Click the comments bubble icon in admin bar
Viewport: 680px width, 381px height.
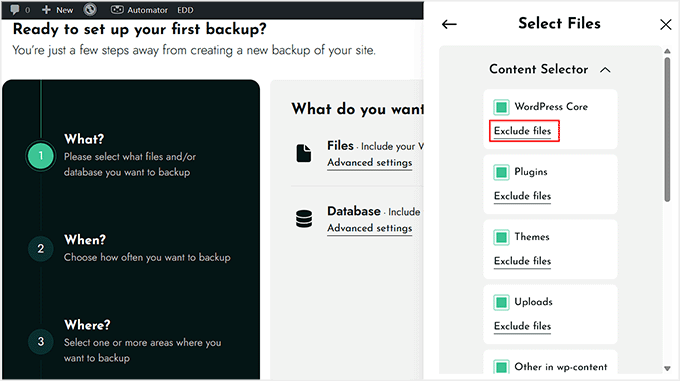(15, 10)
